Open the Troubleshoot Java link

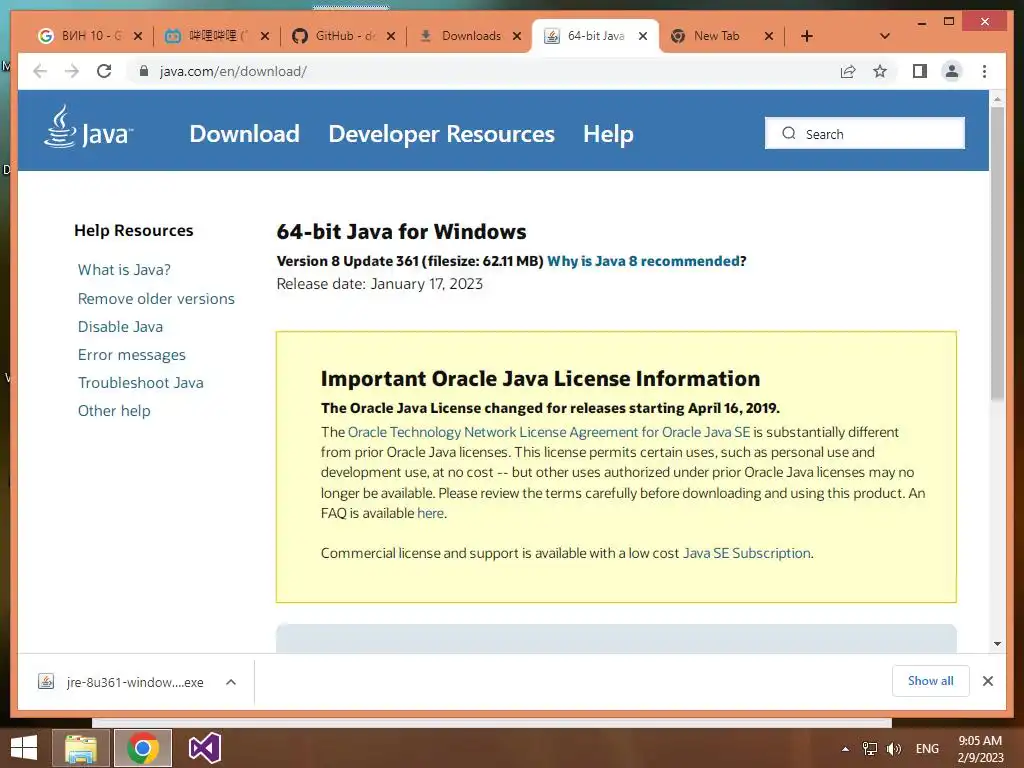coord(140,383)
